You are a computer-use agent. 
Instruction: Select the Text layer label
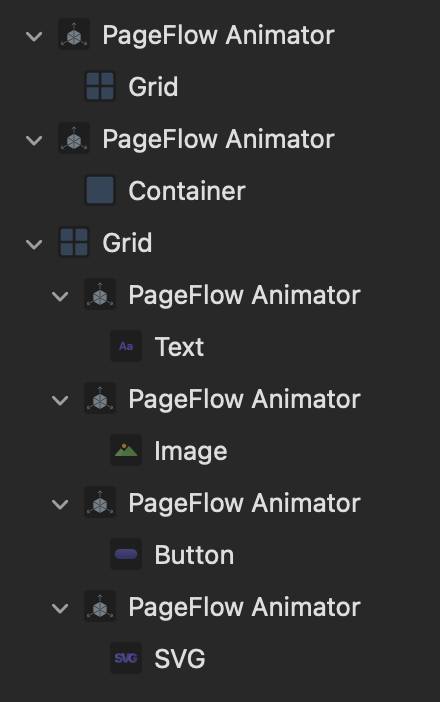pyautogui.click(x=179, y=347)
